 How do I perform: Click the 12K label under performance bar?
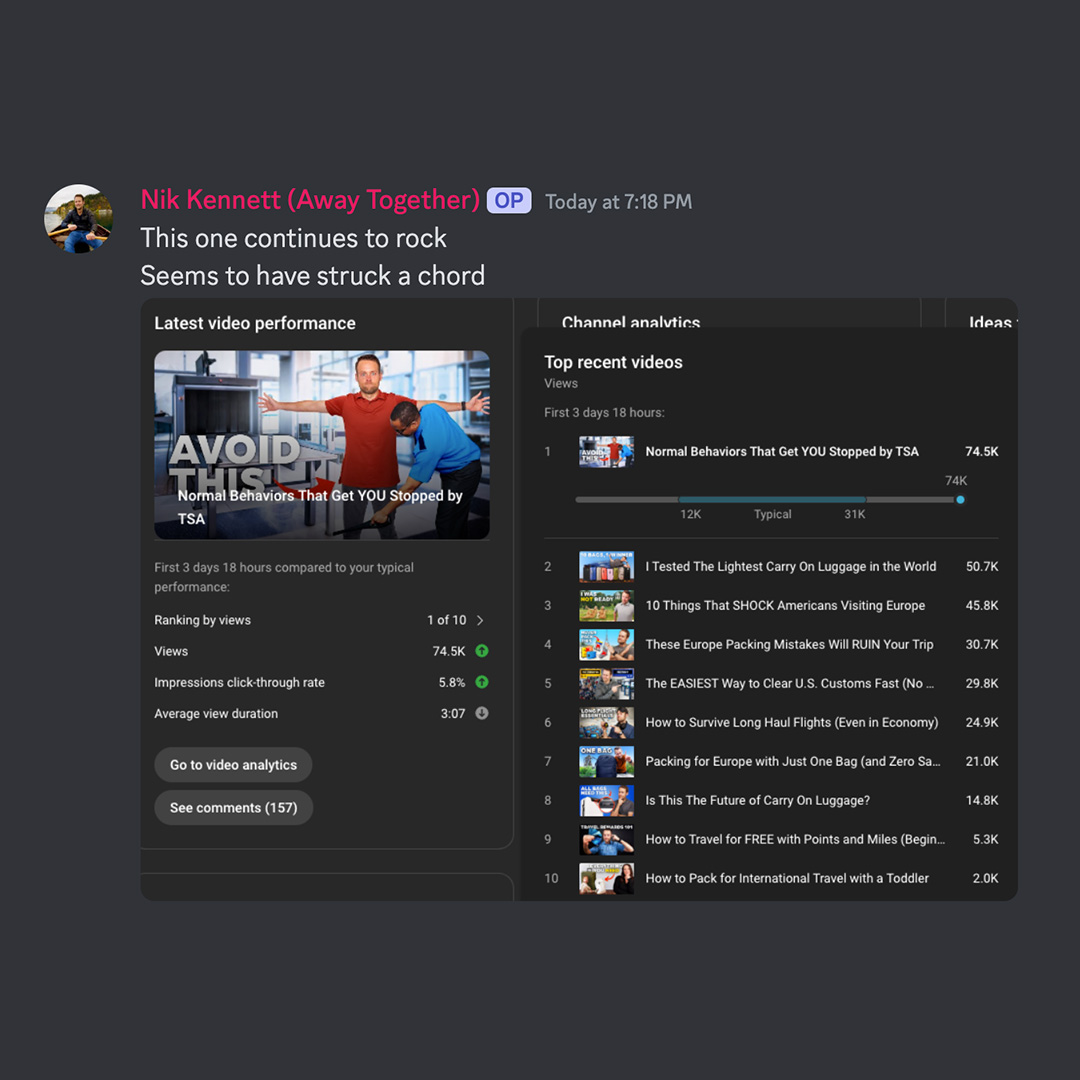coord(690,515)
